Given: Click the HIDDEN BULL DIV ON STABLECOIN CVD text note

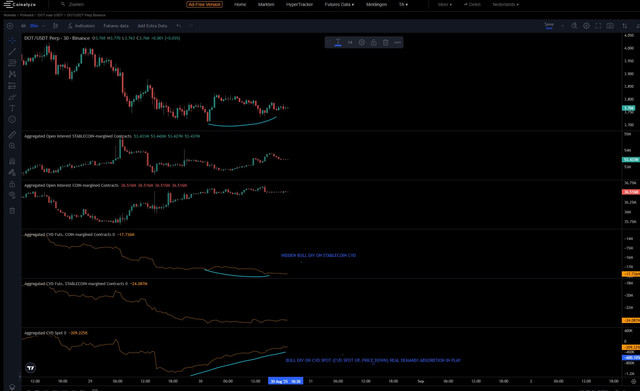Looking at the screenshot, I should tap(318, 255).
